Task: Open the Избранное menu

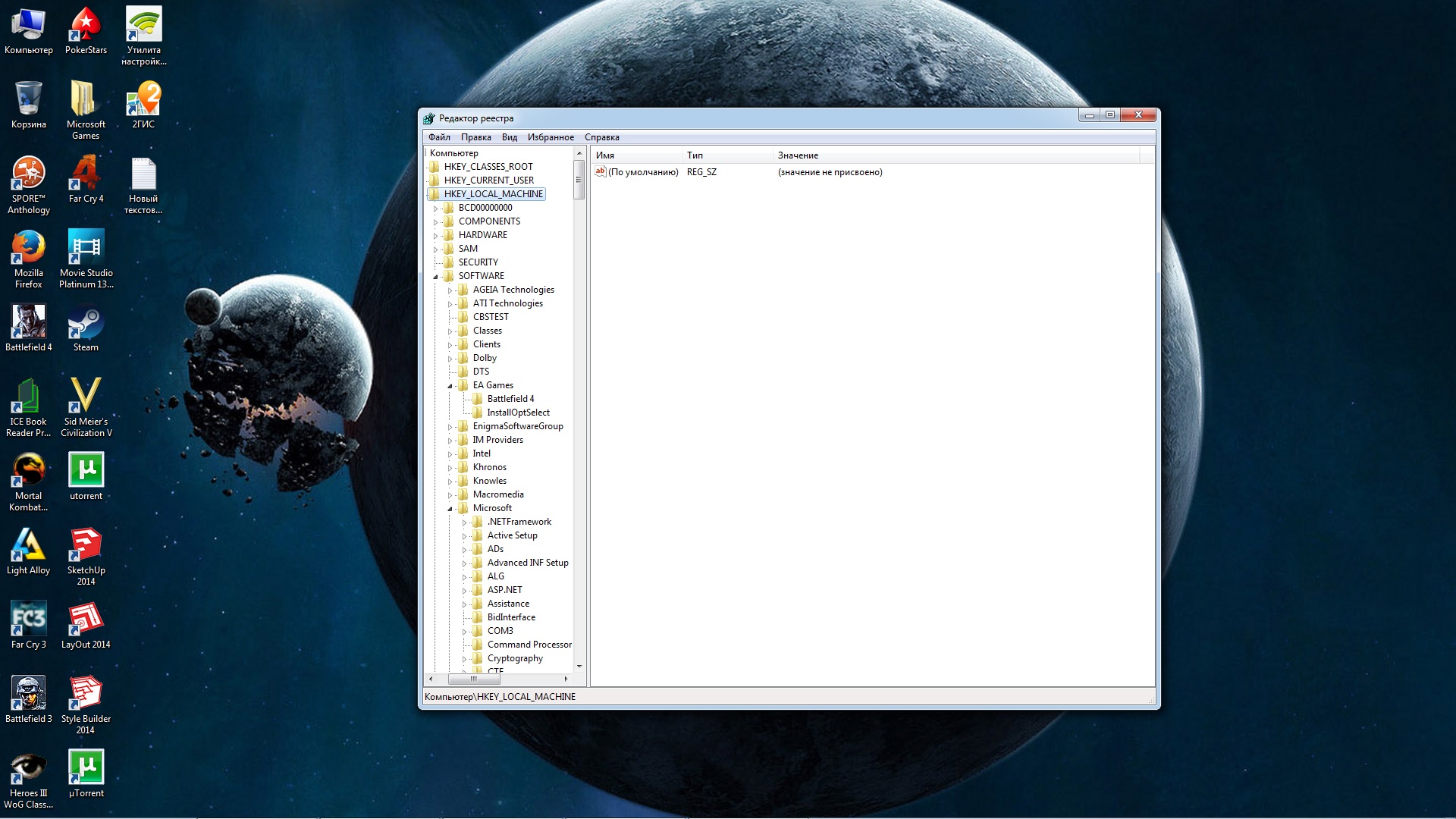Action: click(551, 137)
